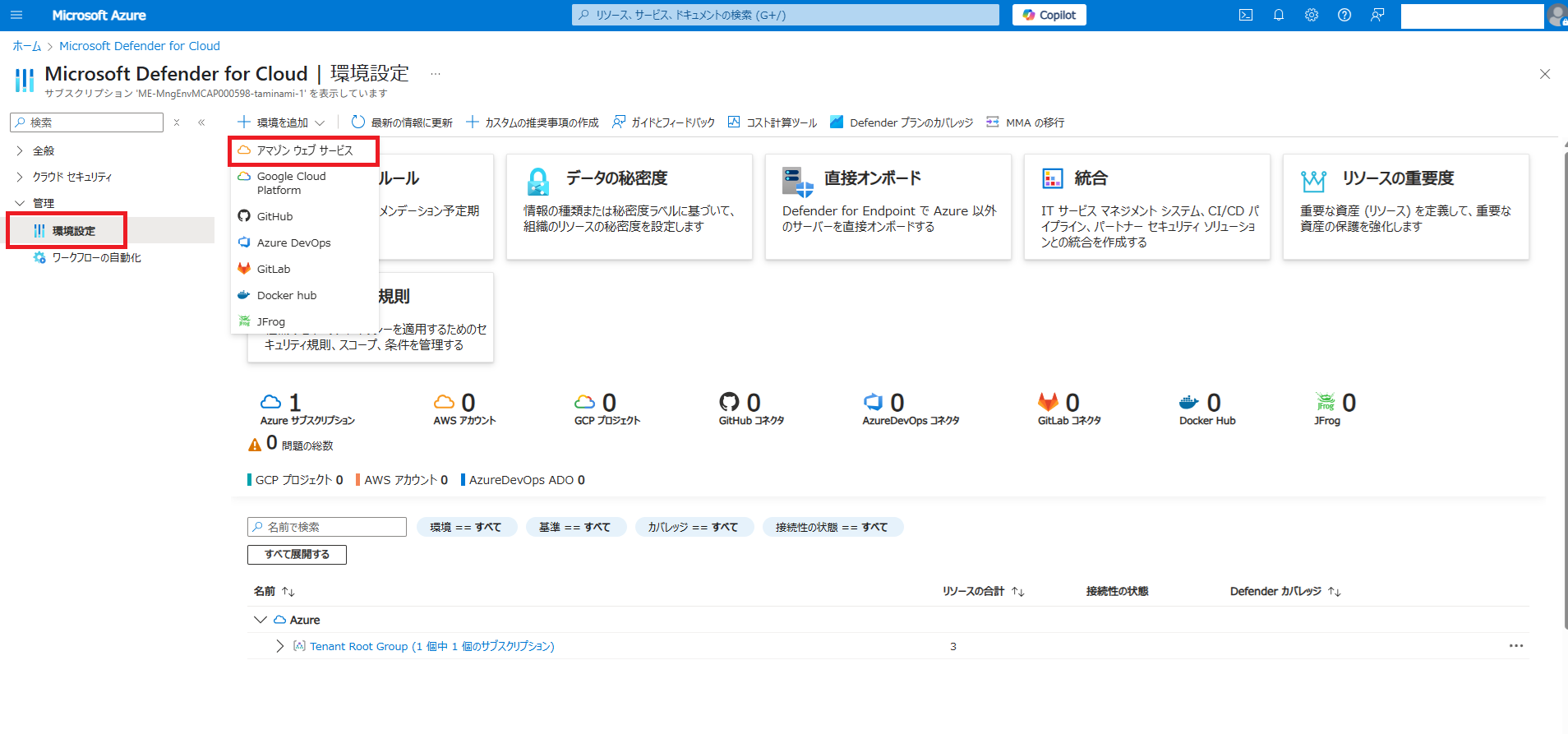The image size is (1568, 734).
Task: Collapse the 管理 section
Action: [20, 203]
